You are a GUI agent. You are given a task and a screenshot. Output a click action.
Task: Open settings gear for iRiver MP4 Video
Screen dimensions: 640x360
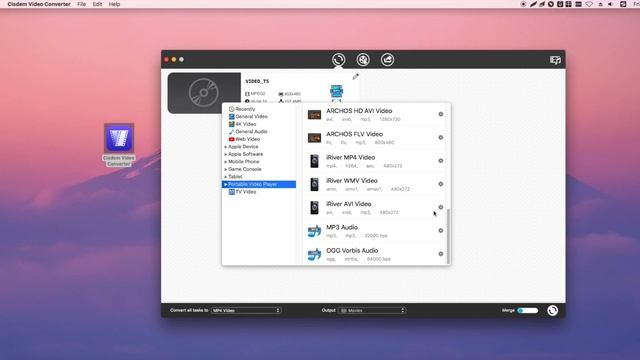440,161
